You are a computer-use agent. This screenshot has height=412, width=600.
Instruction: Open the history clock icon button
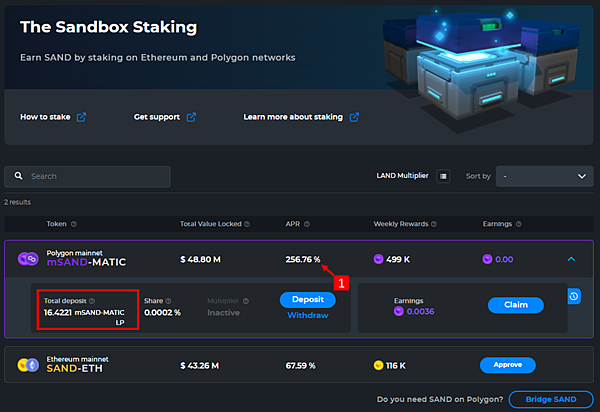pos(574,296)
